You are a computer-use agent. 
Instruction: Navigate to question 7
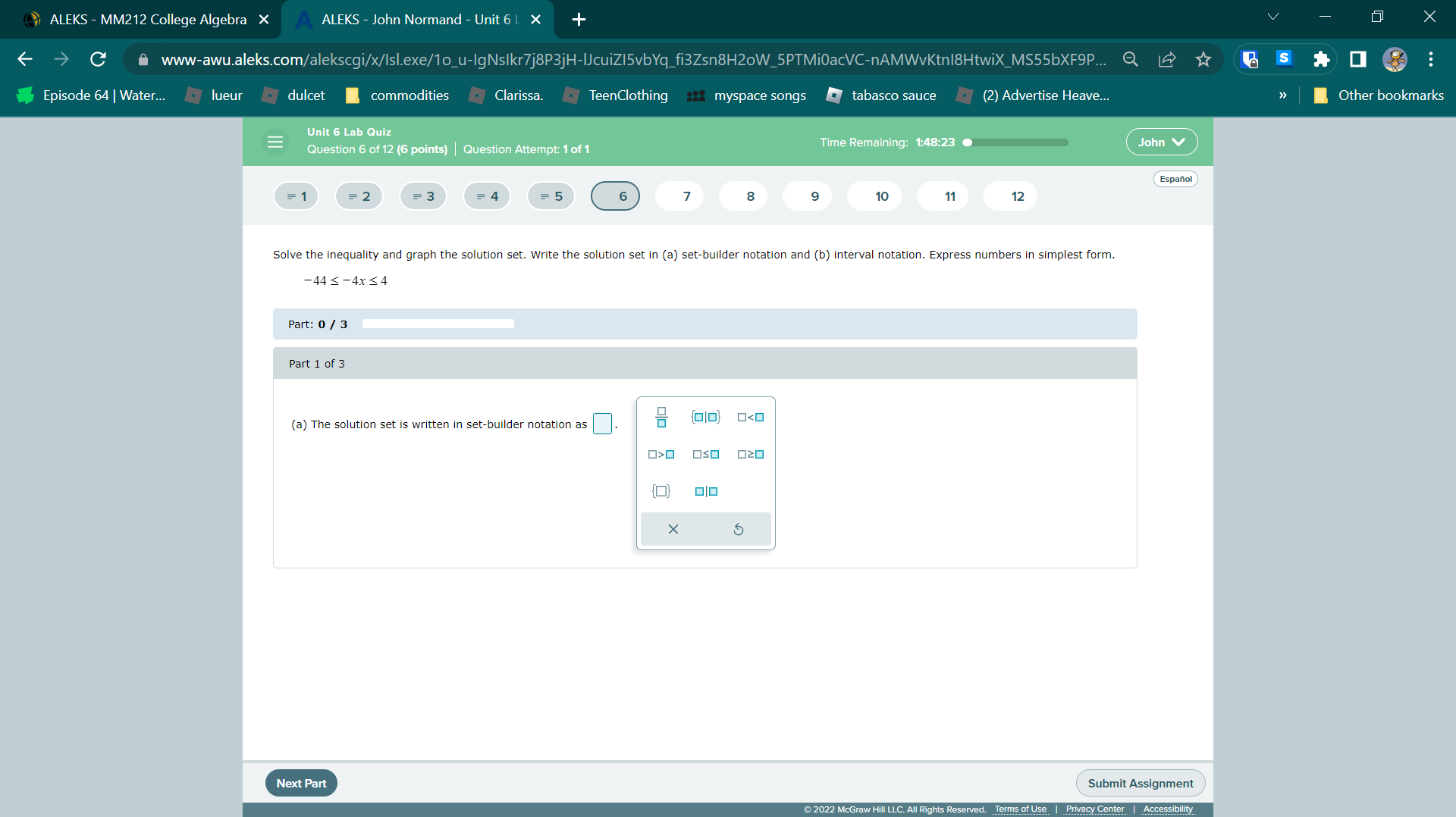(x=679, y=196)
